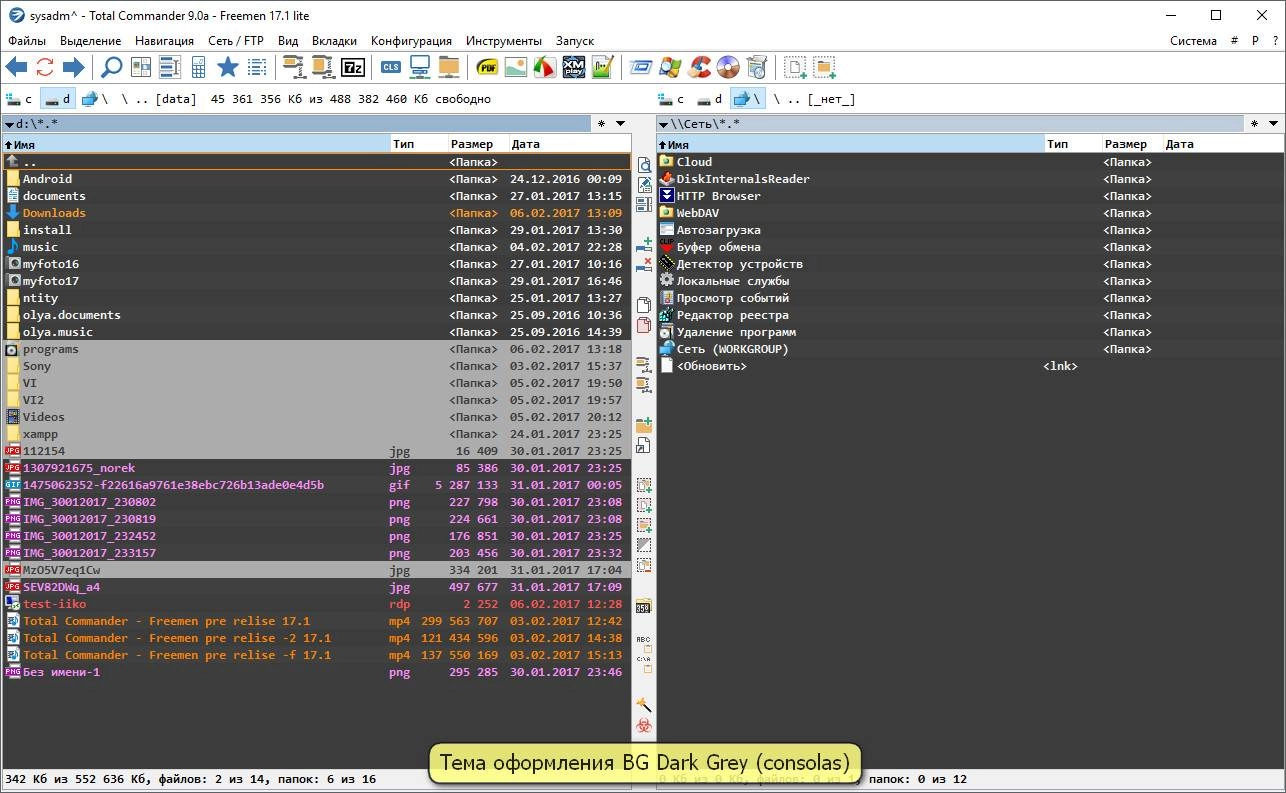Select the Downloads folder in left panel
Image resolution: width=1286 pixels, height=793 pixels.
tap(316, 213)
